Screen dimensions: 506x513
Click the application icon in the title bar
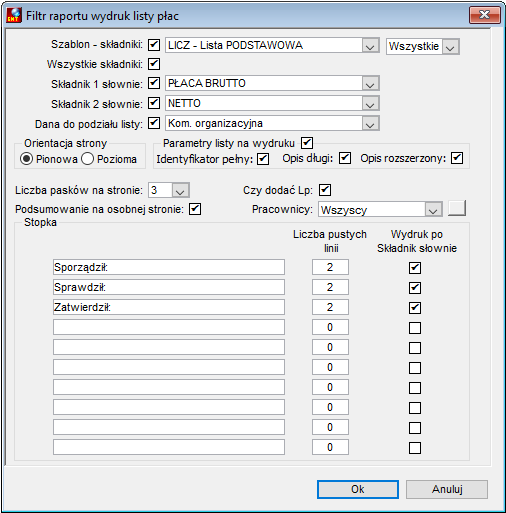pyautogui.click(x=14, y=16)
